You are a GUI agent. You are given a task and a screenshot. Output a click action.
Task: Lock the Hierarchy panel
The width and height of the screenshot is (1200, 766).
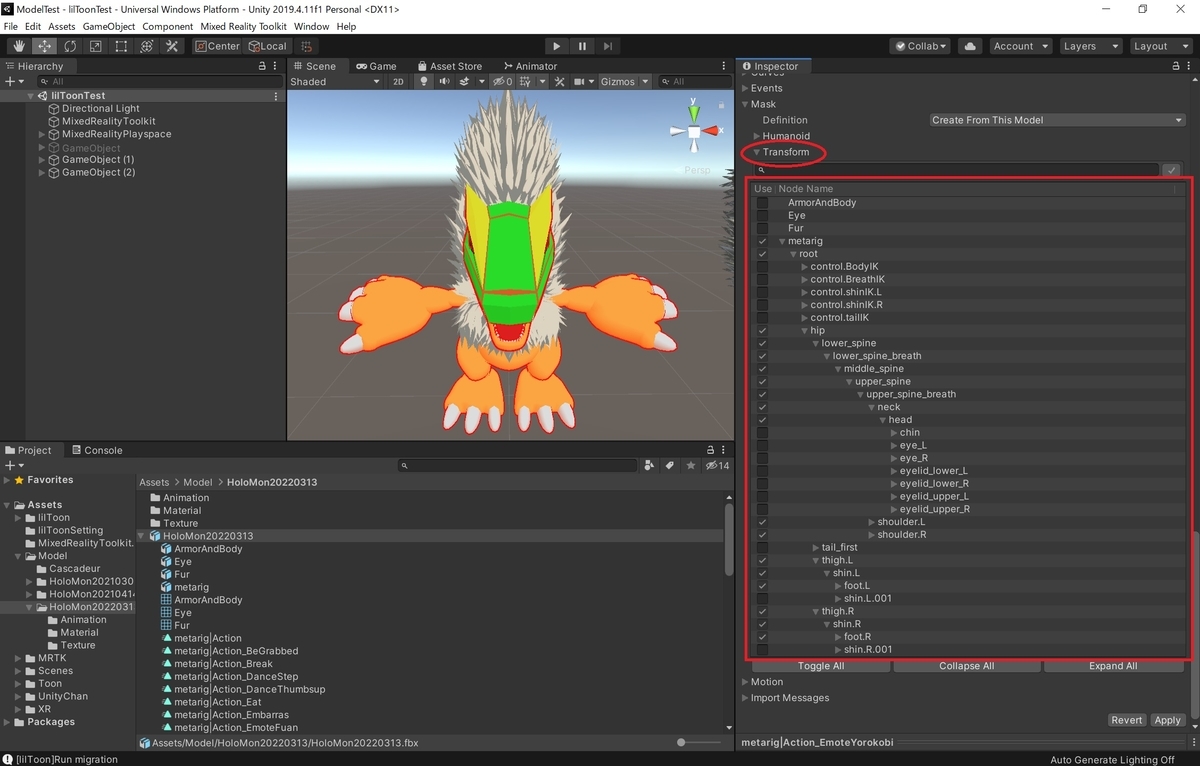tap(263, 66)
